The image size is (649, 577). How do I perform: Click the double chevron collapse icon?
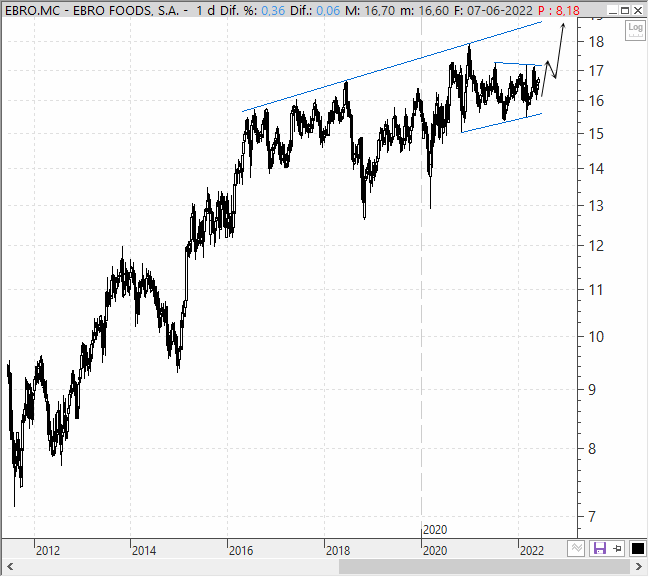pos(576,549)
